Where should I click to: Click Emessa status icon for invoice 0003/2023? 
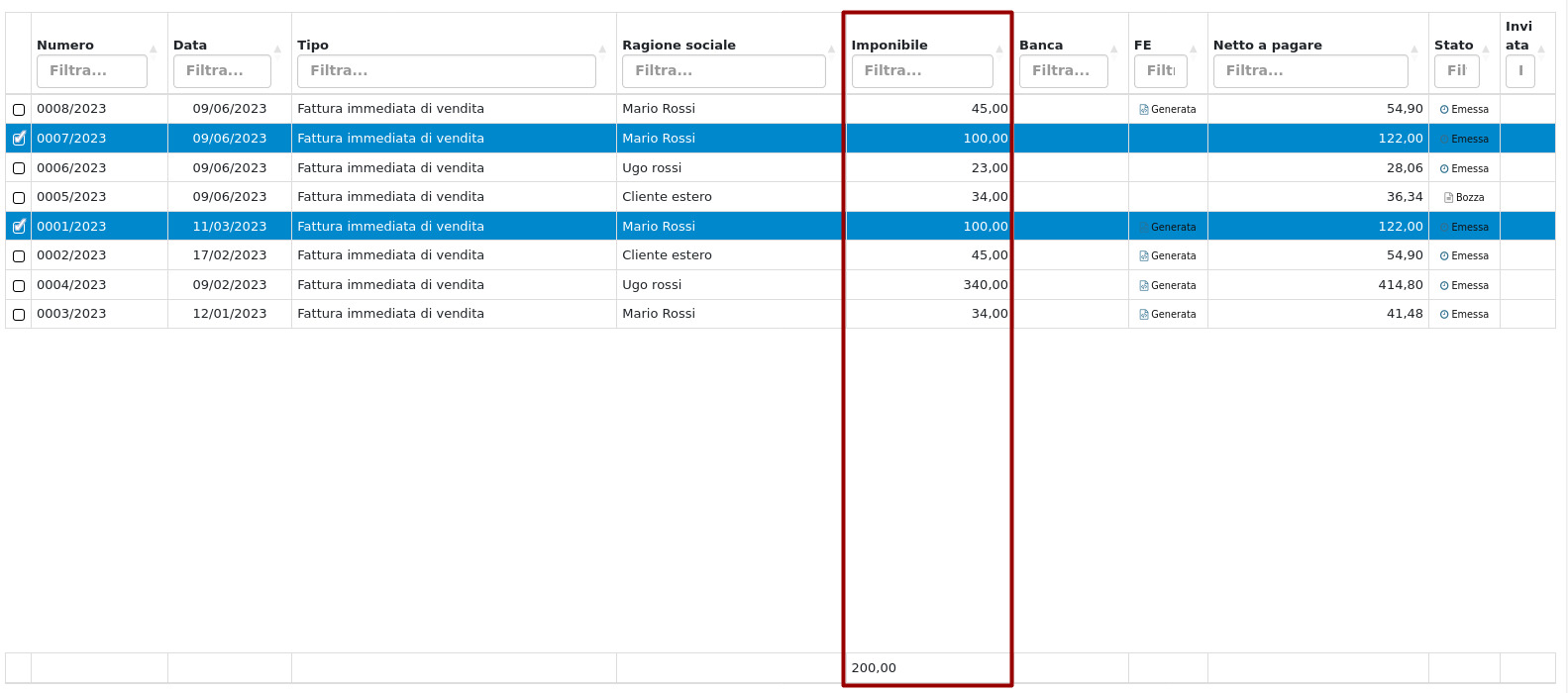point(1444,315)
